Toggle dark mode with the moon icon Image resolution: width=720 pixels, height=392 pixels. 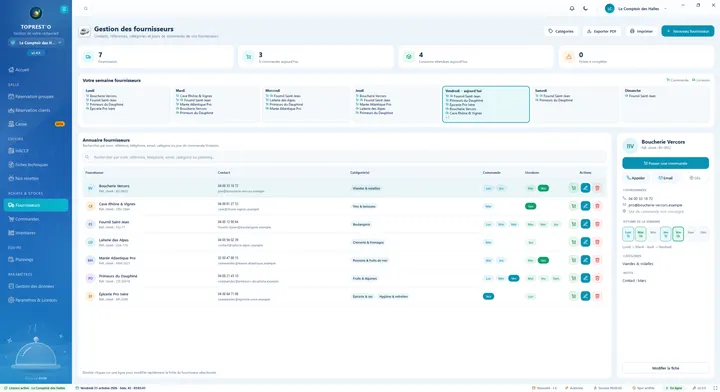coord(585,9)
